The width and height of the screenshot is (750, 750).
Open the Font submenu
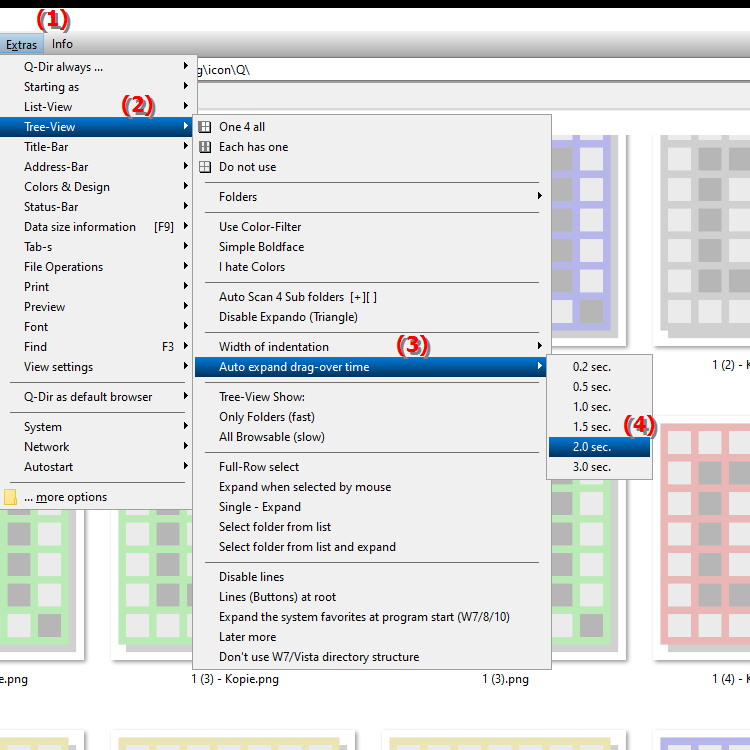(x=97, y=327)
